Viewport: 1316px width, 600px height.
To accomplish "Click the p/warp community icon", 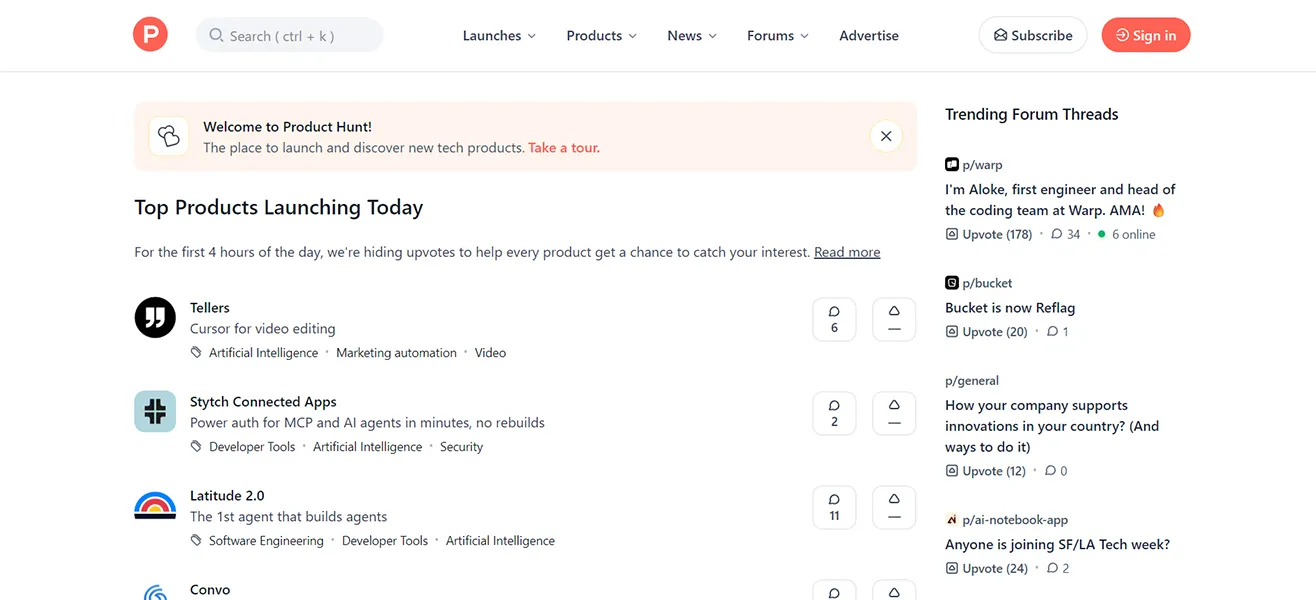I will [x=950, y=164].
